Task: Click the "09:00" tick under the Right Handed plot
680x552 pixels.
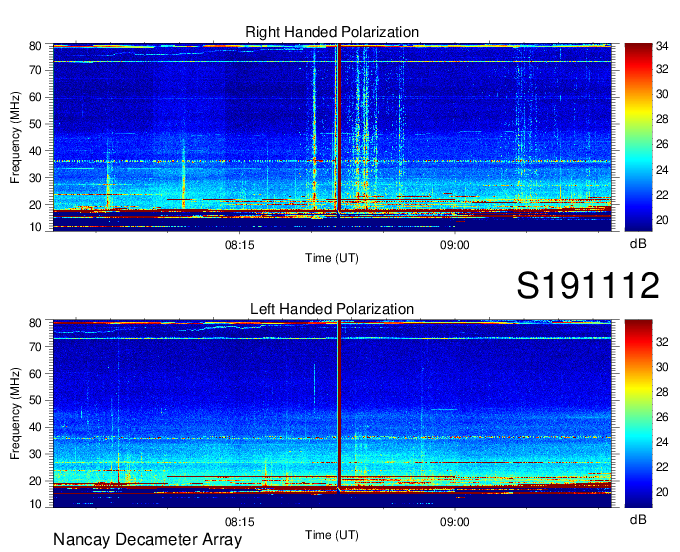Action: [454, 245]
